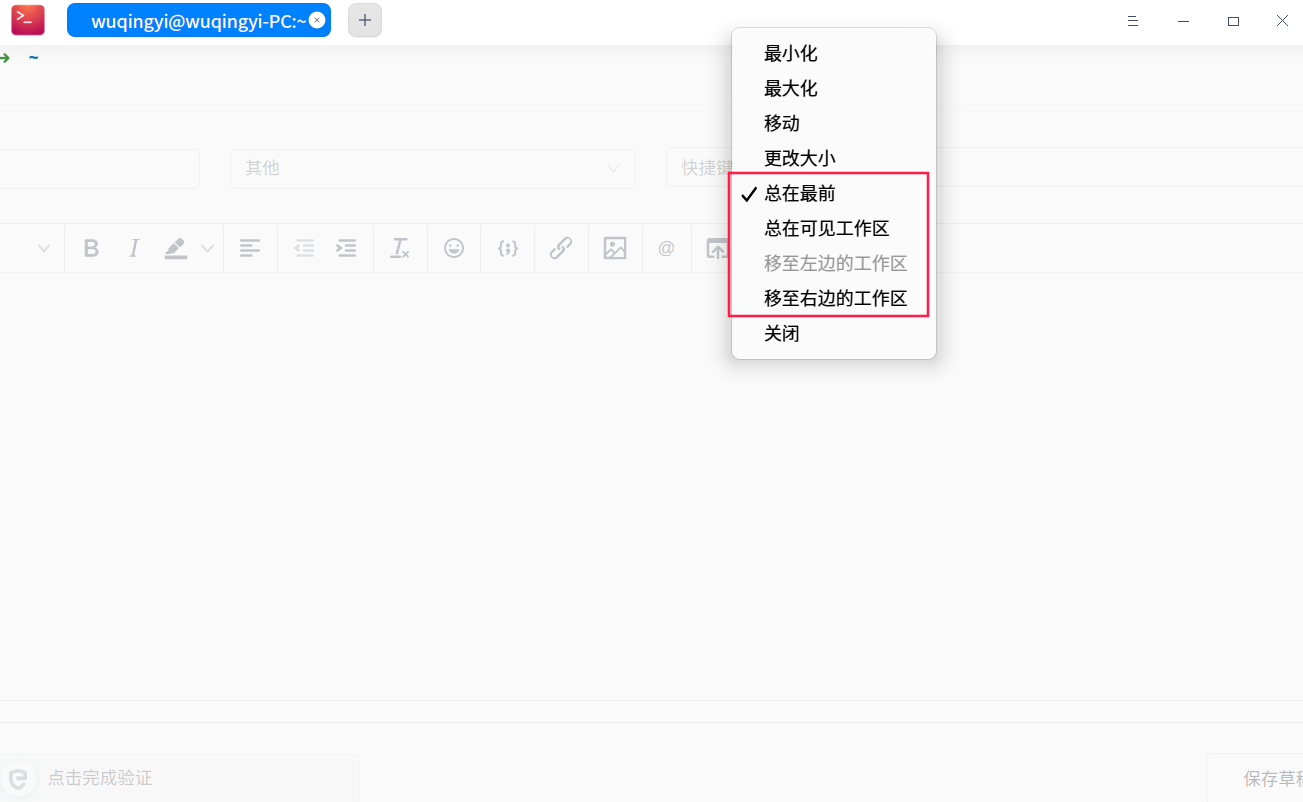Open the terminal hamburger menu

click(x=1133, y=21)
